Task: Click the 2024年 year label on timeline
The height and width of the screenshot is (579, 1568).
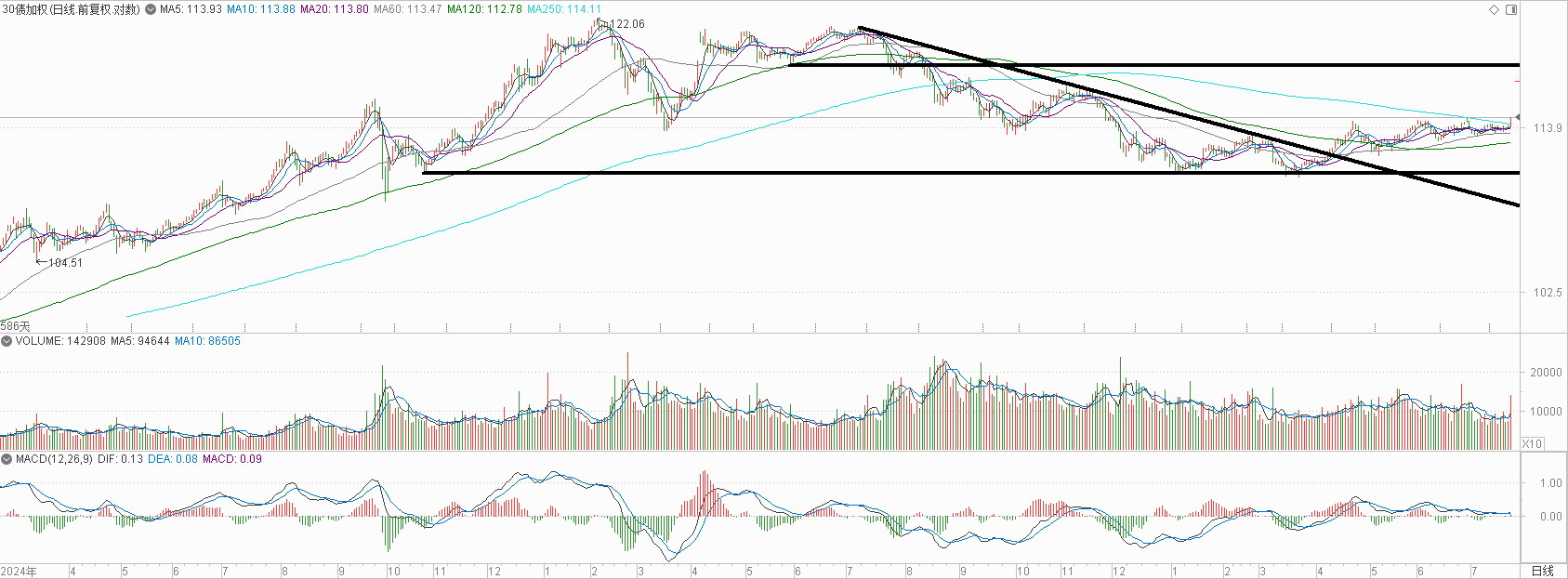Action: (x=19, y=571)
